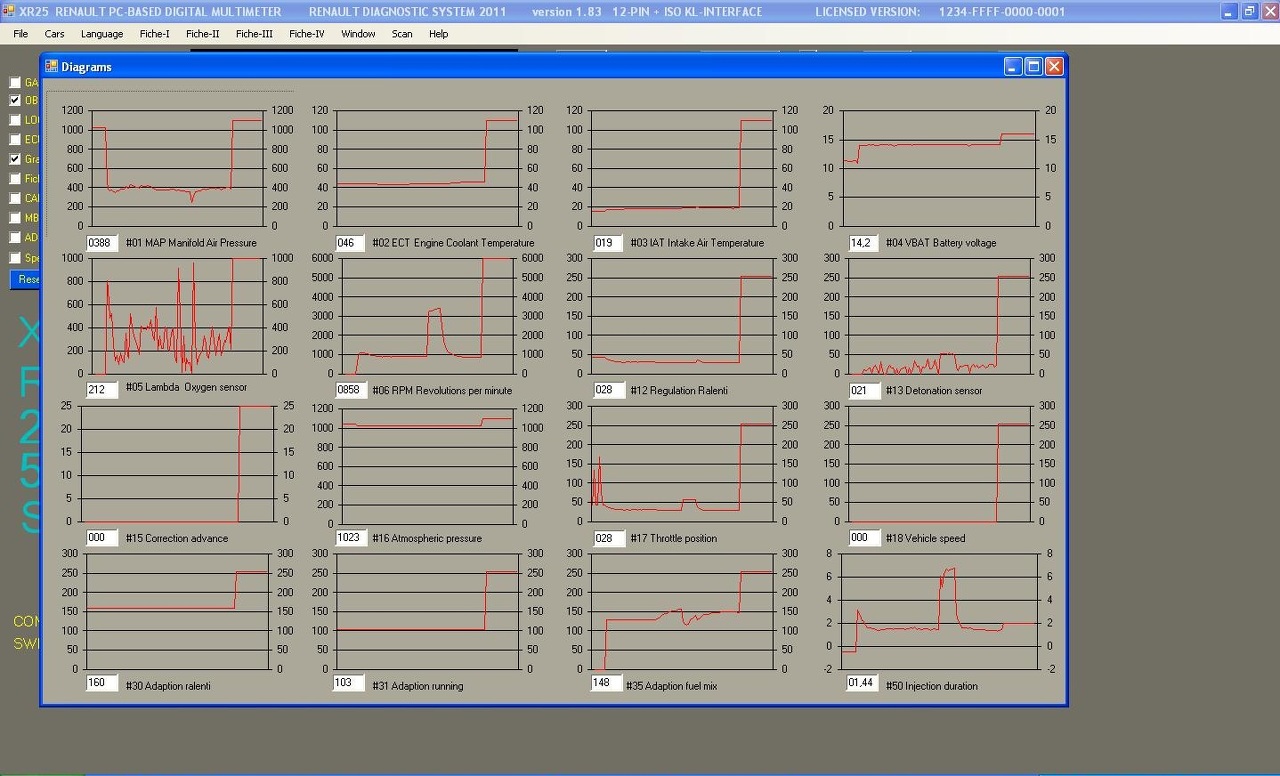The height and width of the screenshot is (776, 1280).
Task: Uncheck the 'Gra' checkbox in main window
Action: 15,159
